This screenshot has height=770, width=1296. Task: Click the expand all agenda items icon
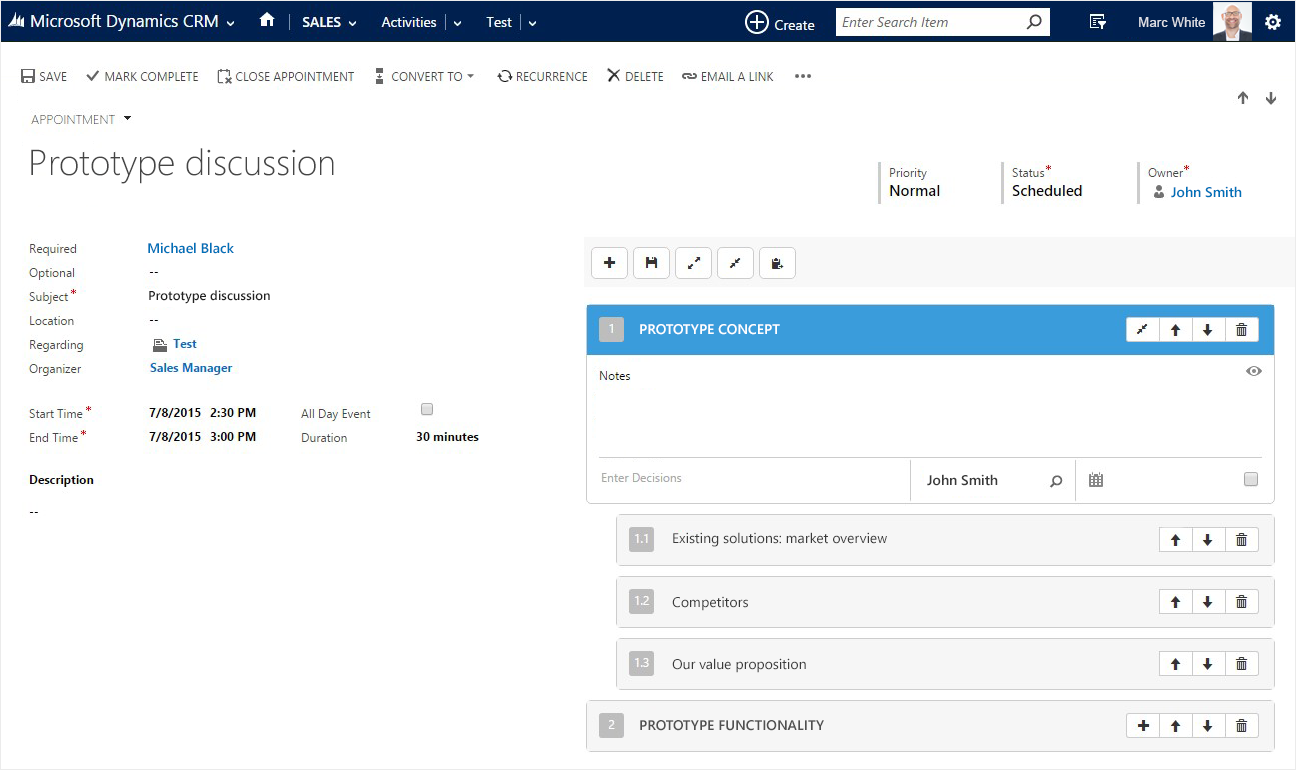[693, 263]
